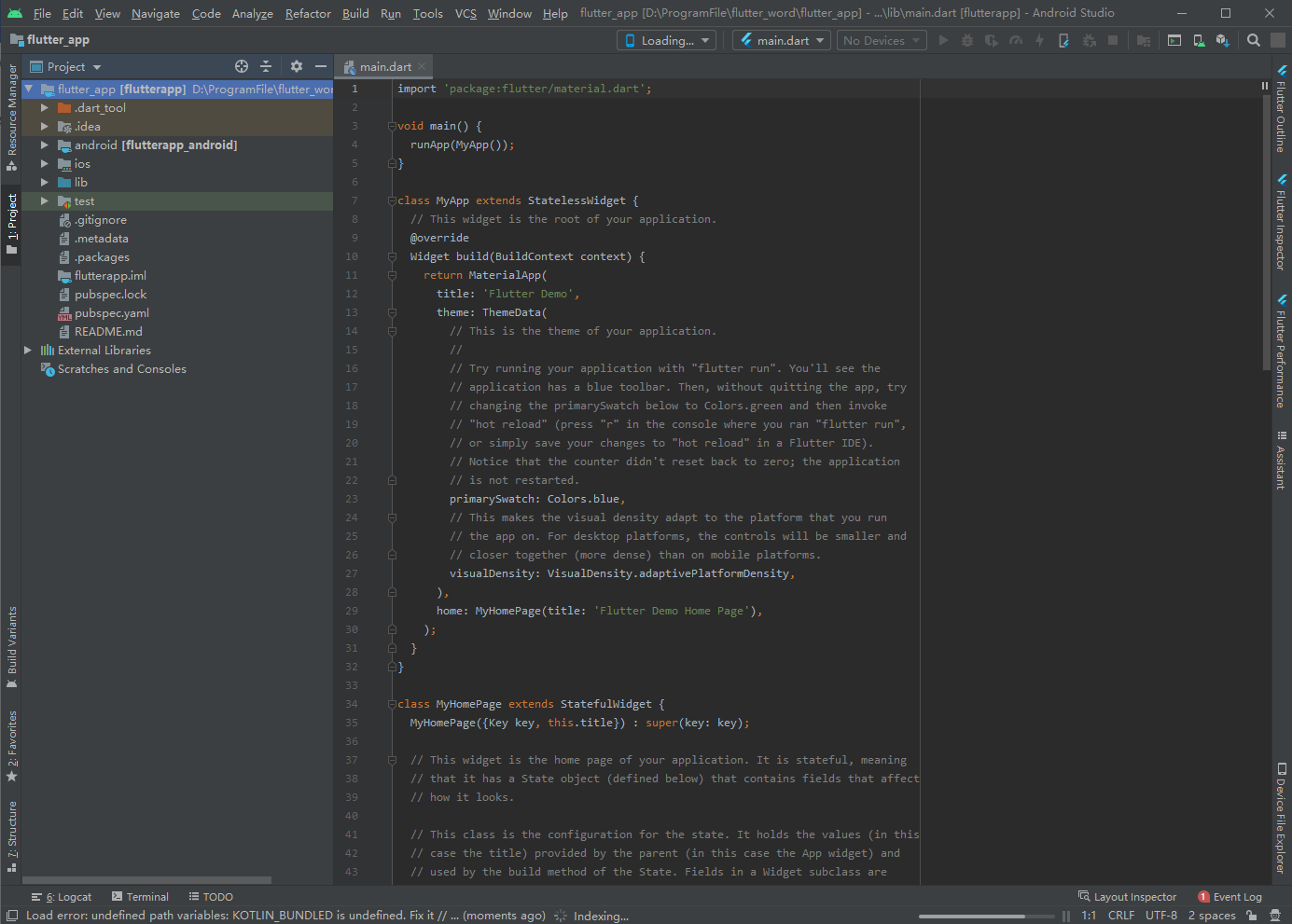
Task: Open the AVD Manager icon
Action: [x=1199, y=40]
